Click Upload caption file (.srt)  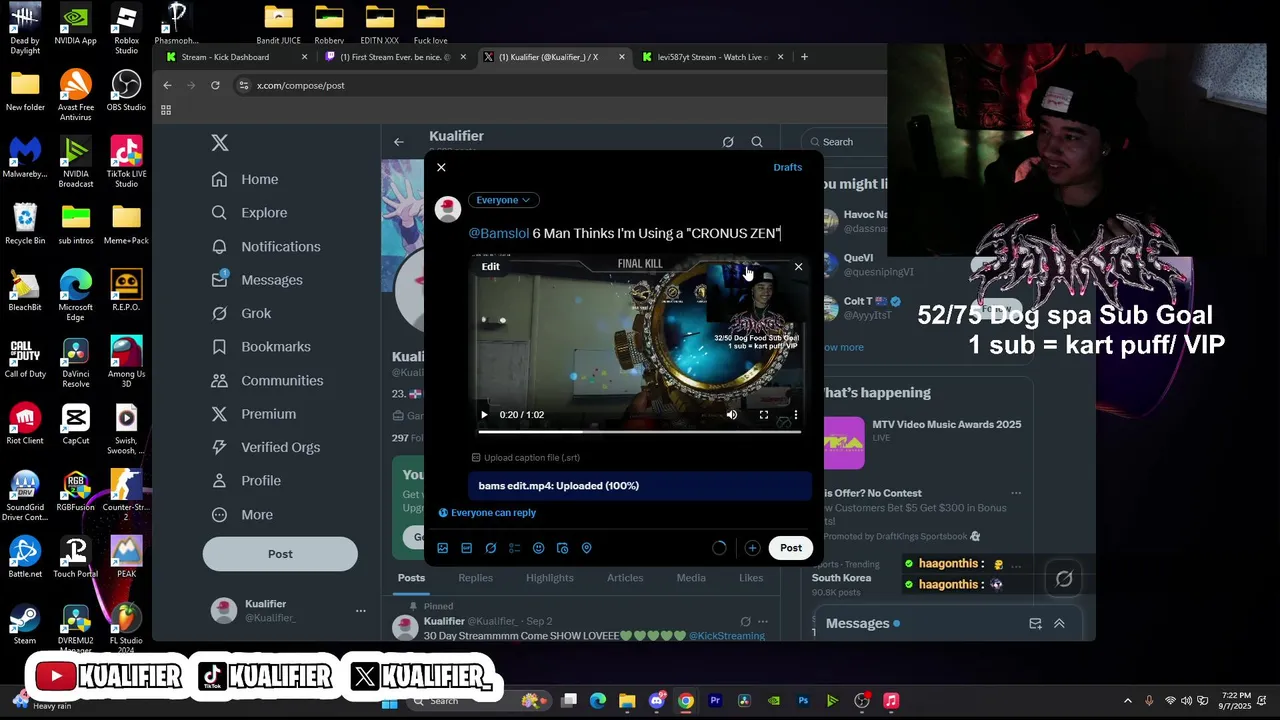pos(526,458)
